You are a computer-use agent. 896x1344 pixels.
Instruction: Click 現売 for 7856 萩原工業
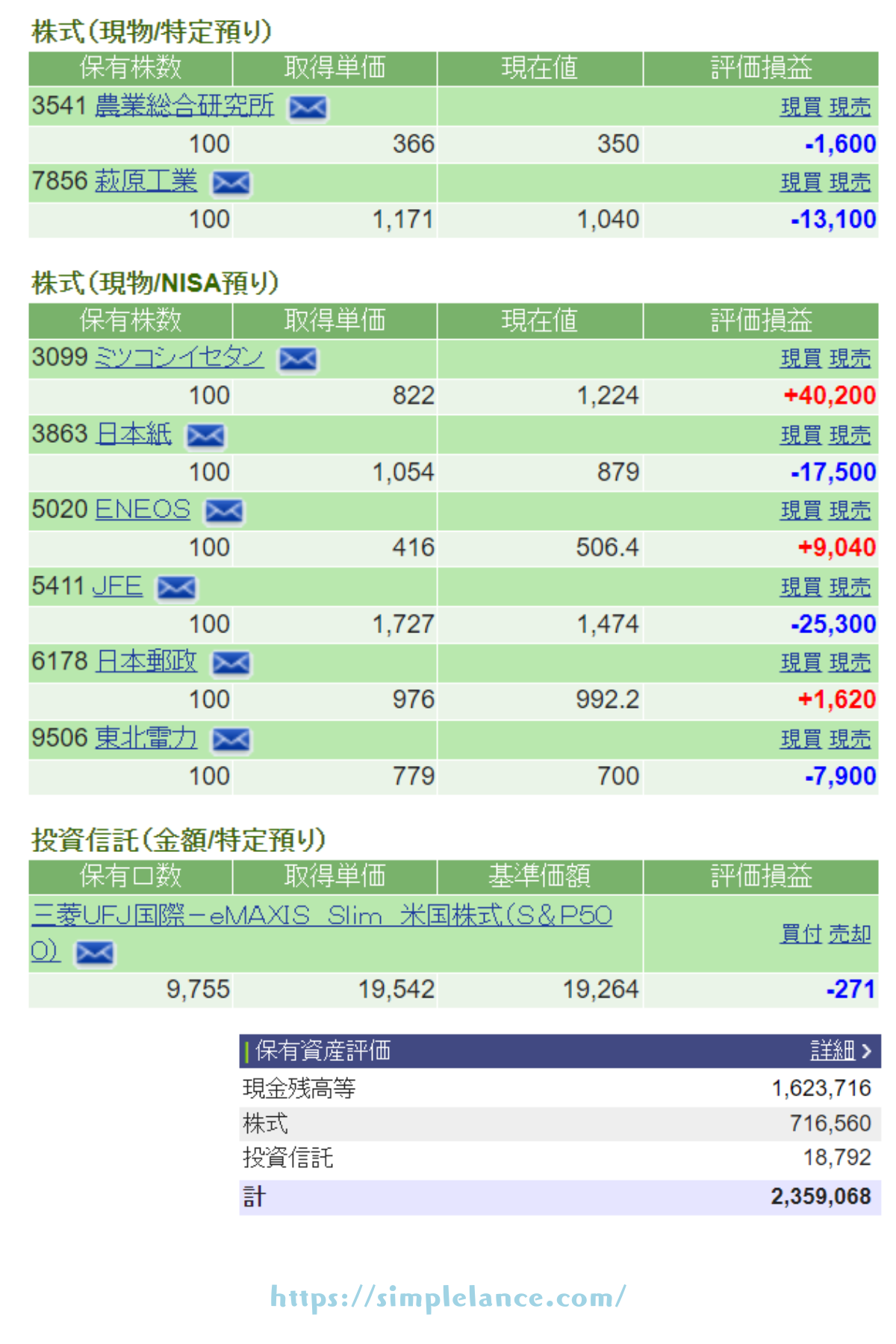[x=850, y=183]
